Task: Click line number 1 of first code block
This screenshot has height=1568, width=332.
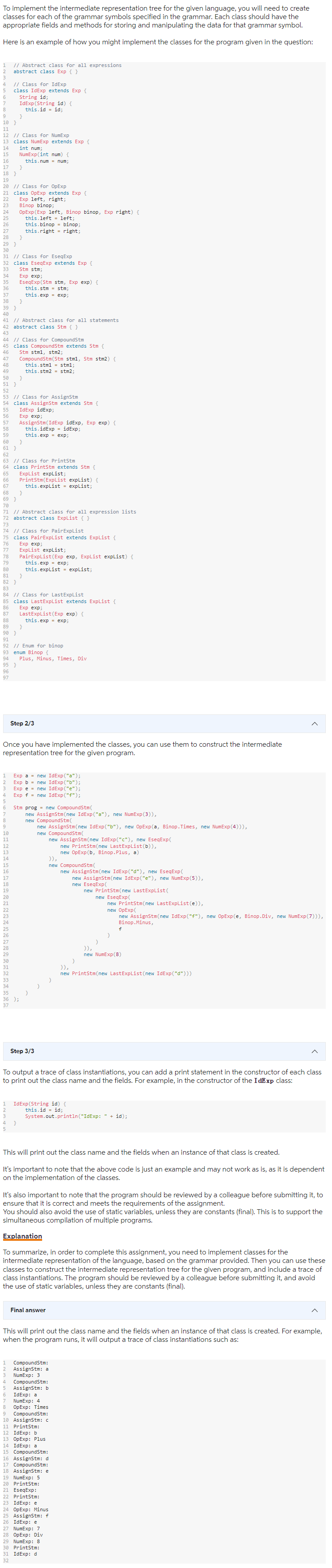Action: (x=5, y=65)
